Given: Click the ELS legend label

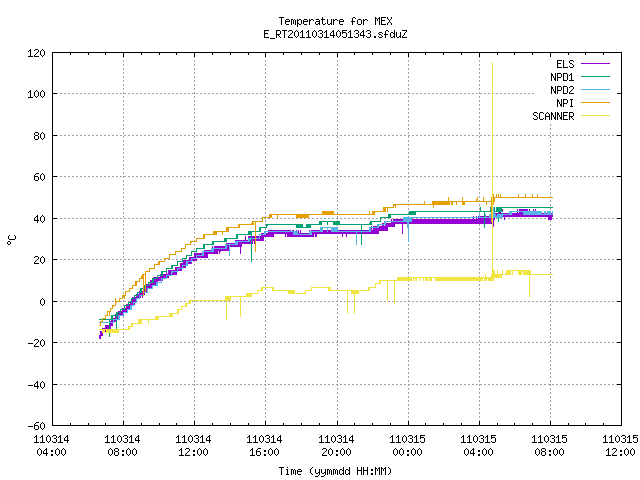Looking at the screenshot, I should click(565, 64).
